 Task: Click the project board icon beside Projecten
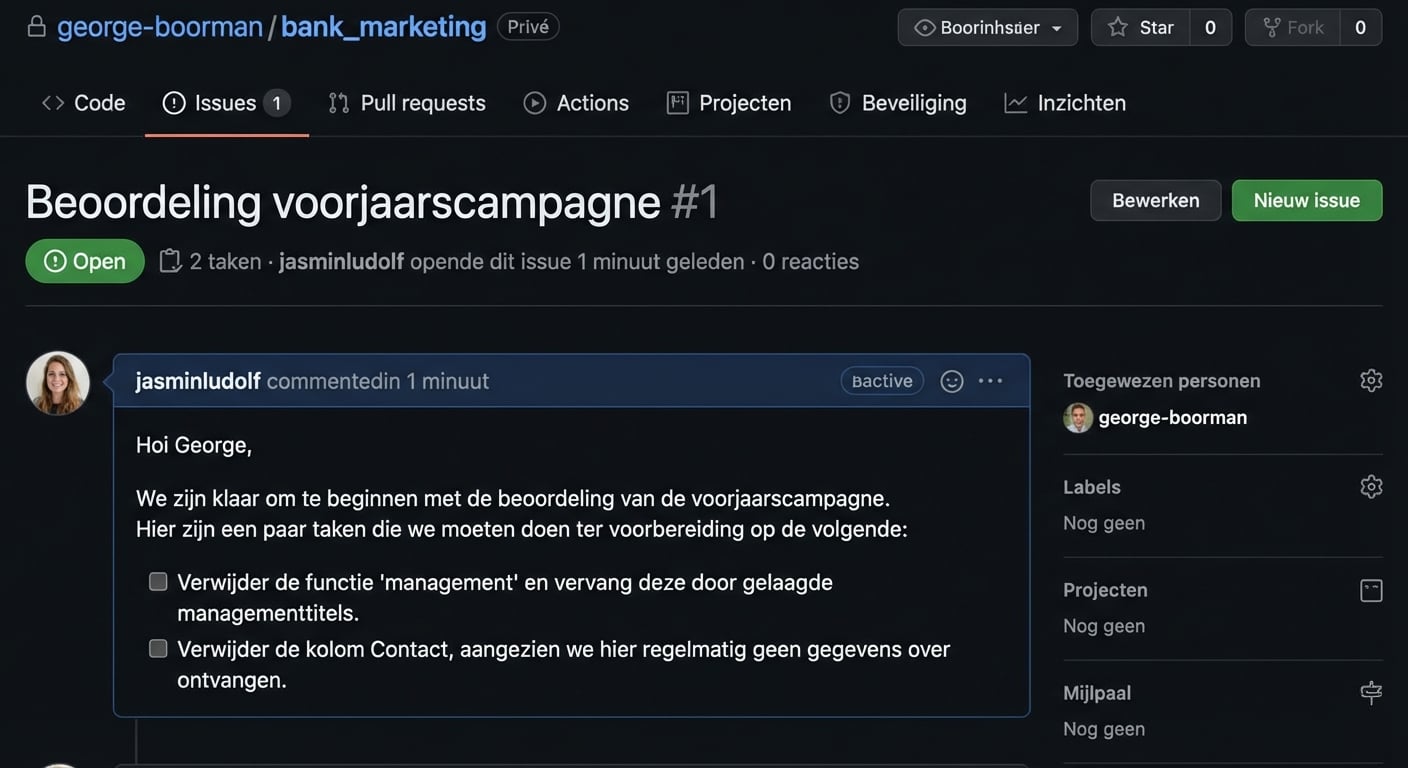[1370, 590]
